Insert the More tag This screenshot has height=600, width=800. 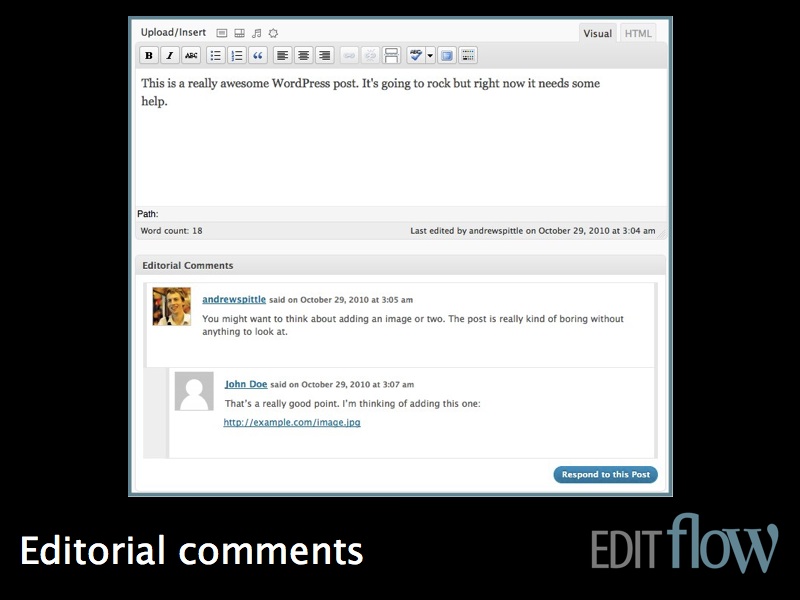(391, 55)
